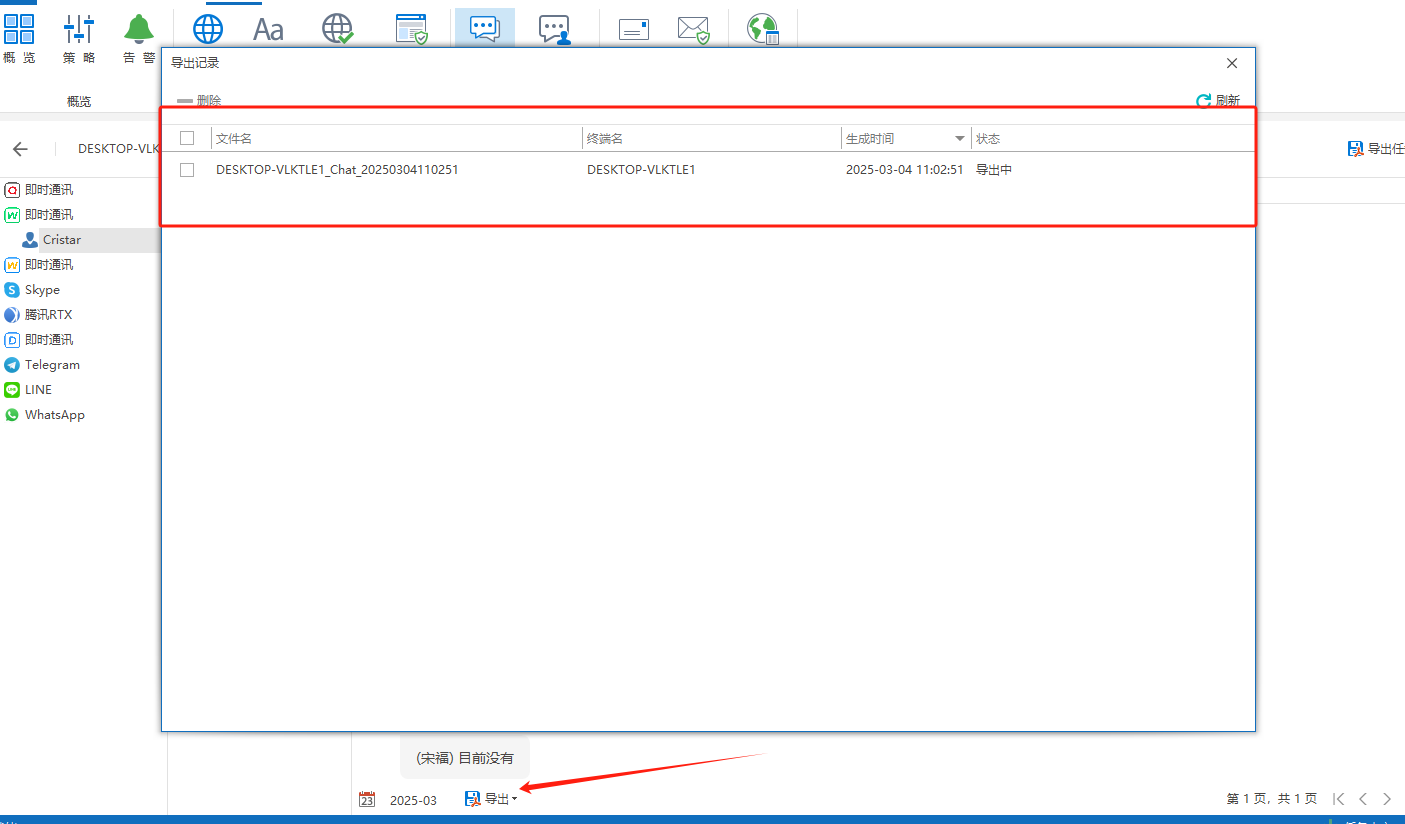Select the blue globe web browsing icon

tap(208, 30)
